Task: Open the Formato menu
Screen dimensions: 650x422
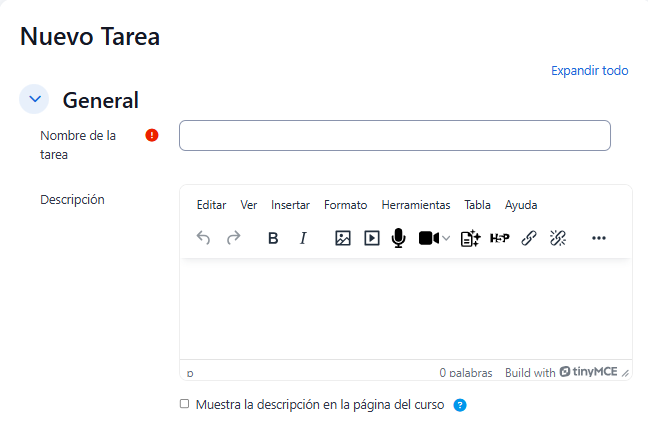Action: tap(345, 205)
